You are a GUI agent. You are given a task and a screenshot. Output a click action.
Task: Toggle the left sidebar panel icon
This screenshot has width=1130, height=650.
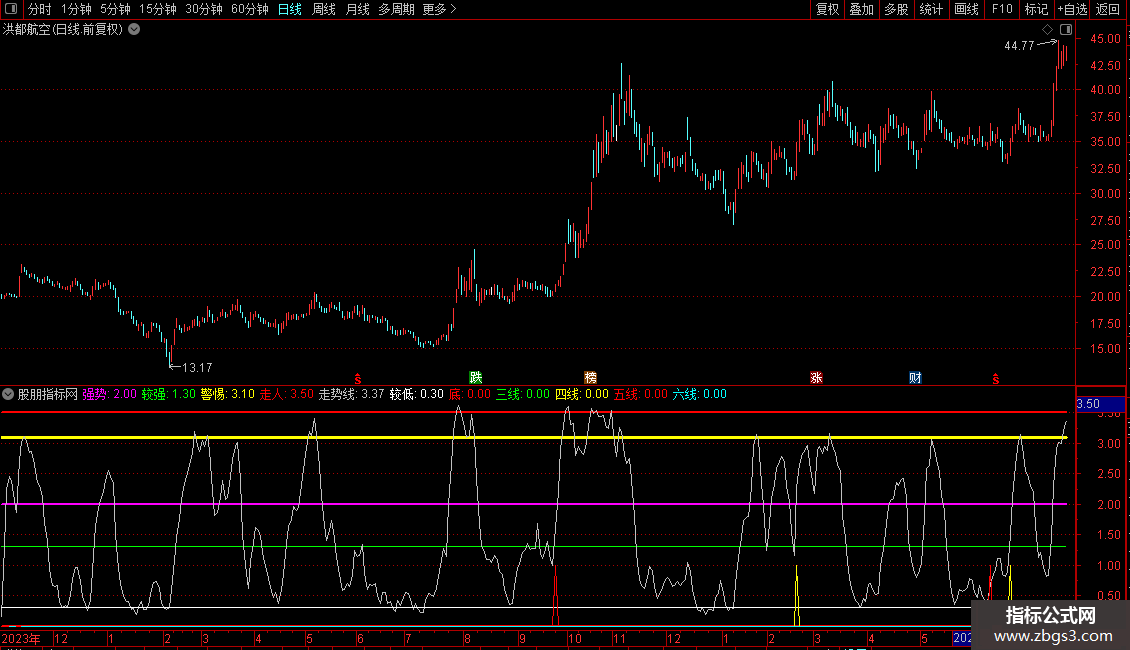click(11, 9)
